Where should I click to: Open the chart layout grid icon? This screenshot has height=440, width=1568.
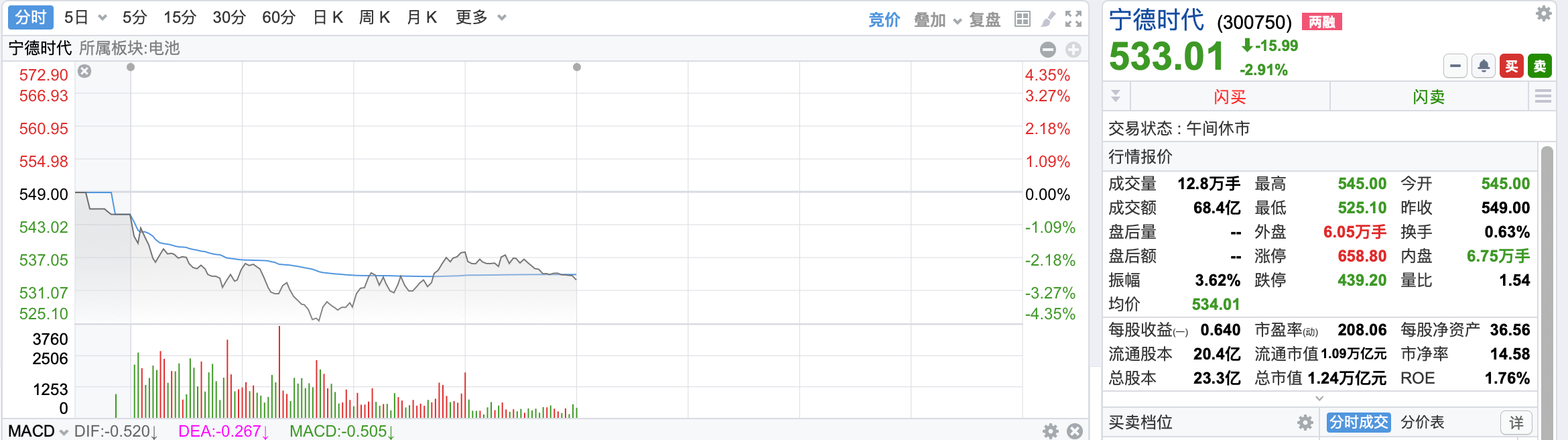click(x=1023, y=19)
